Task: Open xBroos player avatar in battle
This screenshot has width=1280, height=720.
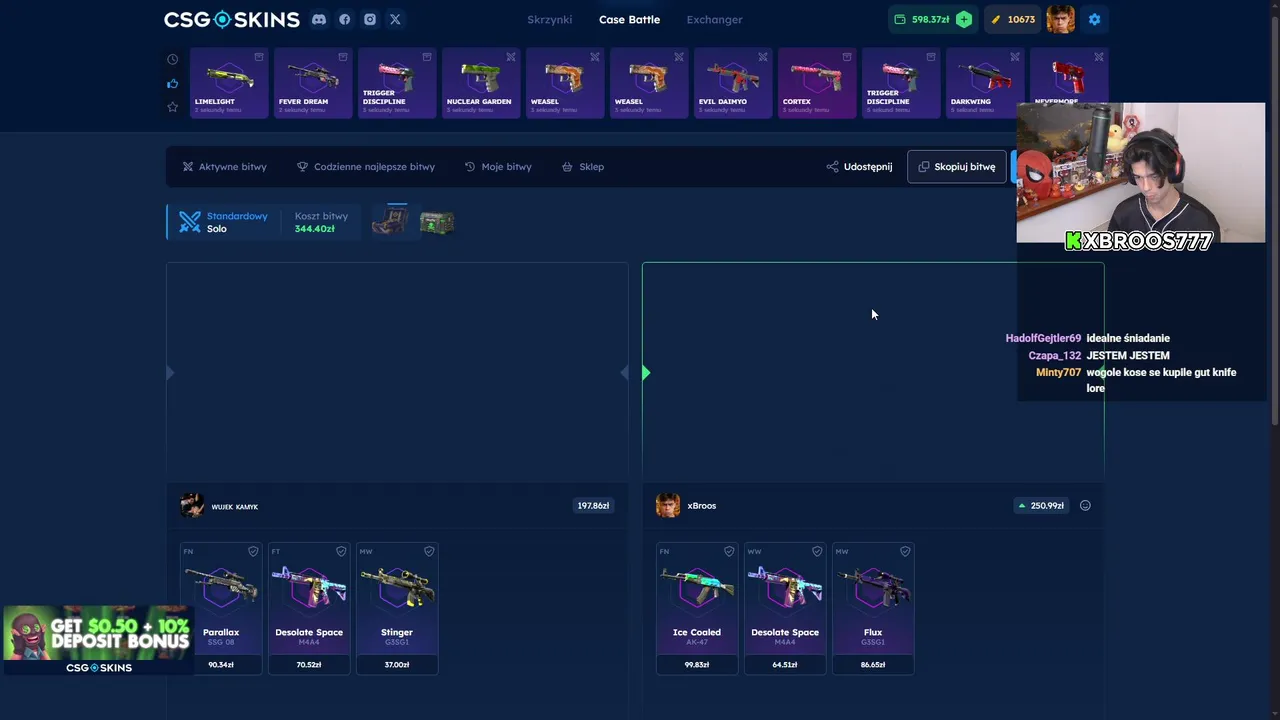Action: click(x=668, y=506)
